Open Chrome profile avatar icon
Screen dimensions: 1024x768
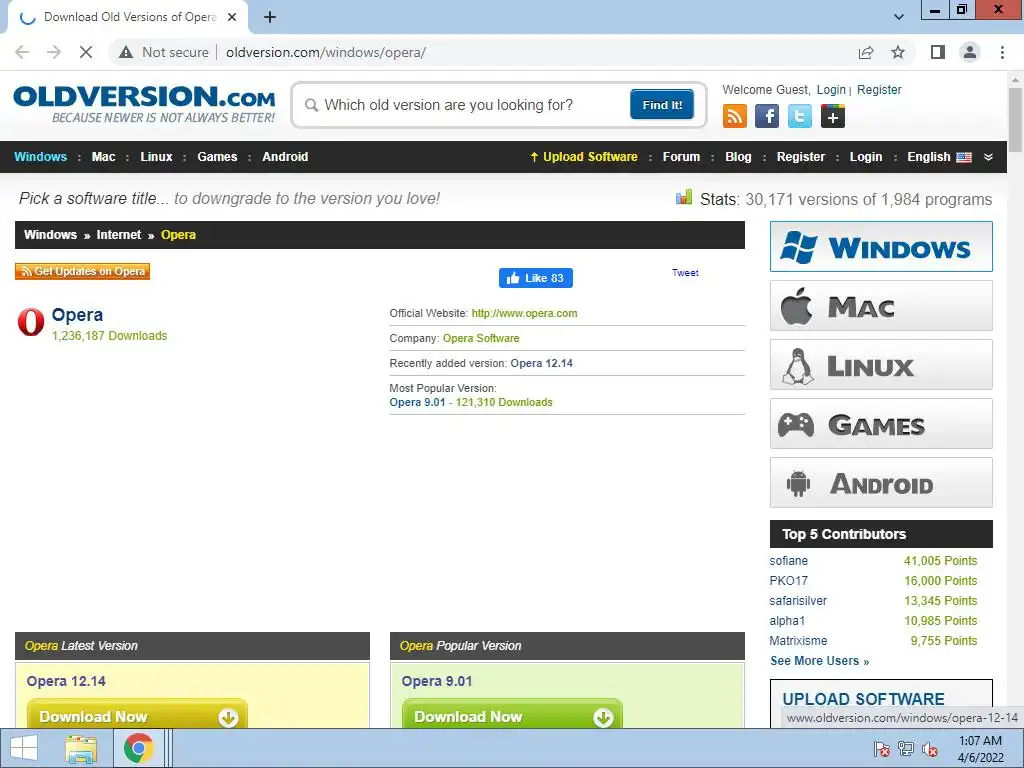pos(970,52)
